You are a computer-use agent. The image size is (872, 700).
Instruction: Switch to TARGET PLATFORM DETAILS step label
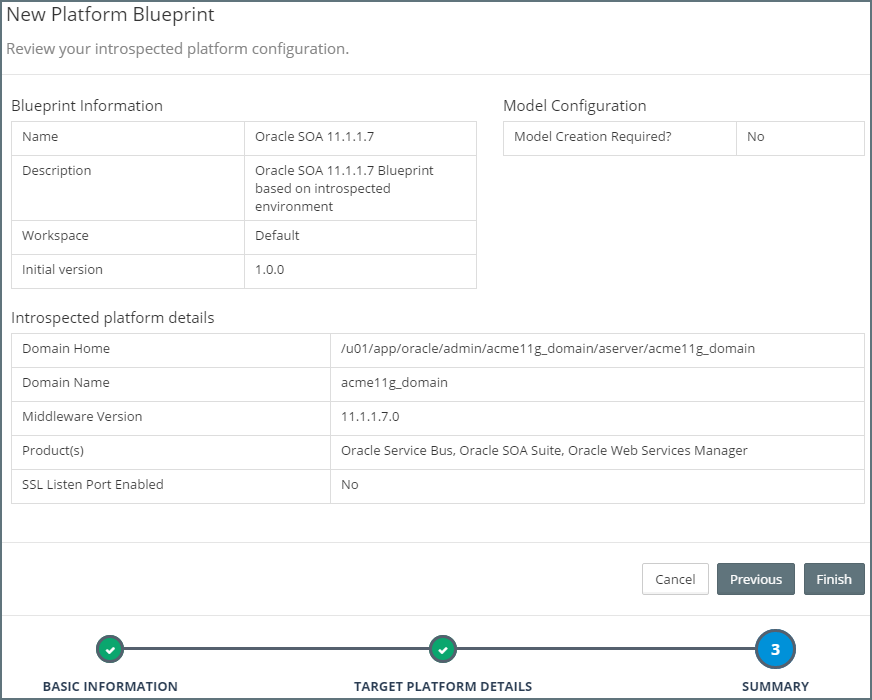point(443,686)
